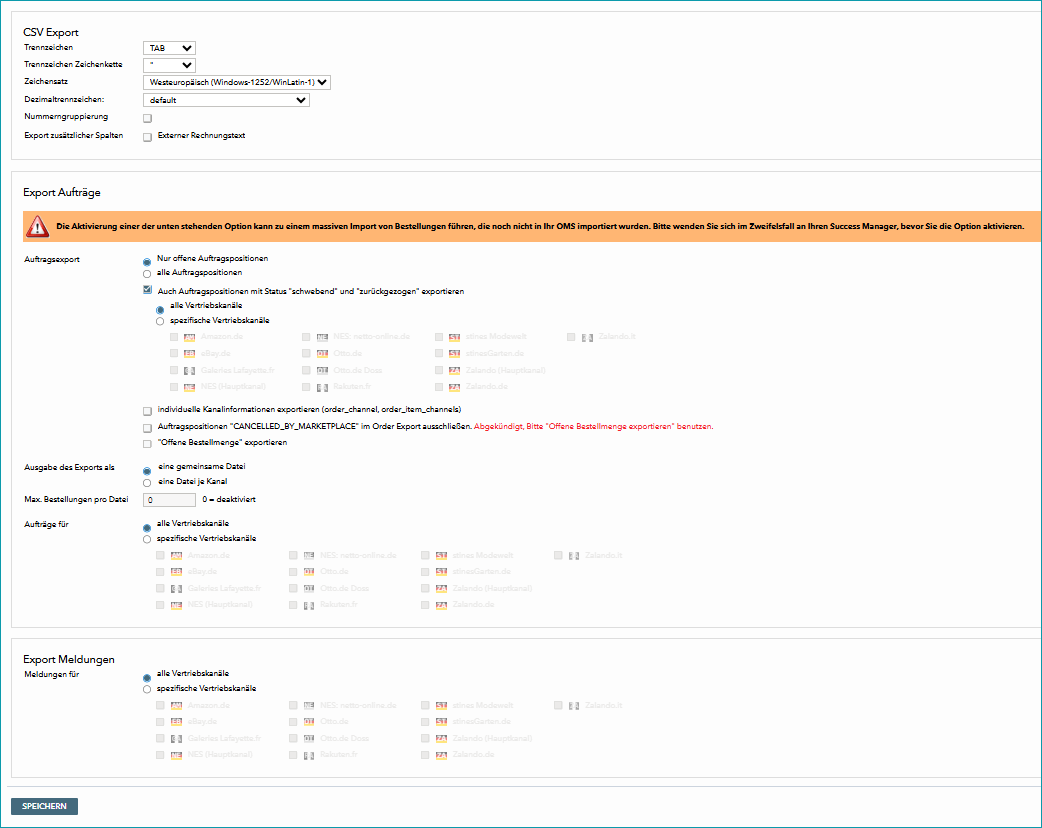Uncheck 'schwebend' and 'zurückgezogen' export checkbox
The height and width of the screenshot is (828, 1042).
(148, 290)
